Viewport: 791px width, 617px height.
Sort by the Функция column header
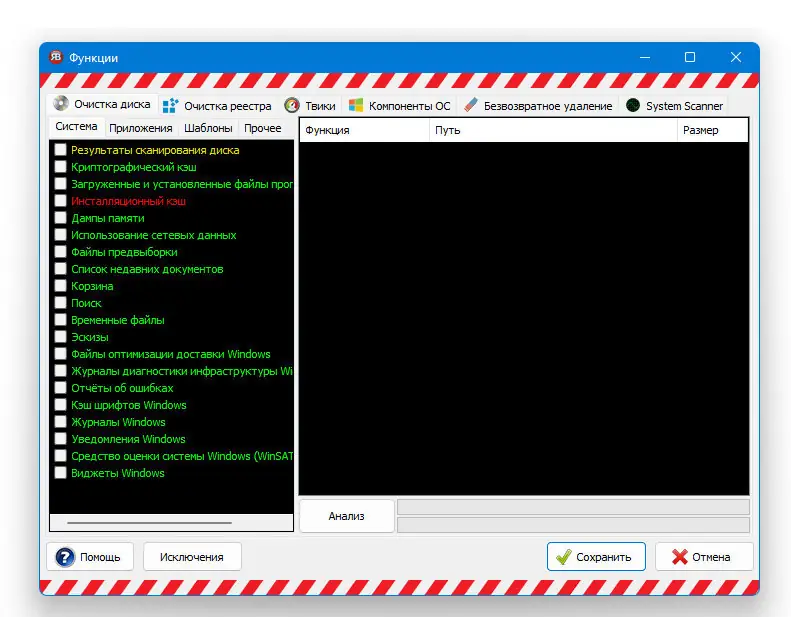[364, 130]
